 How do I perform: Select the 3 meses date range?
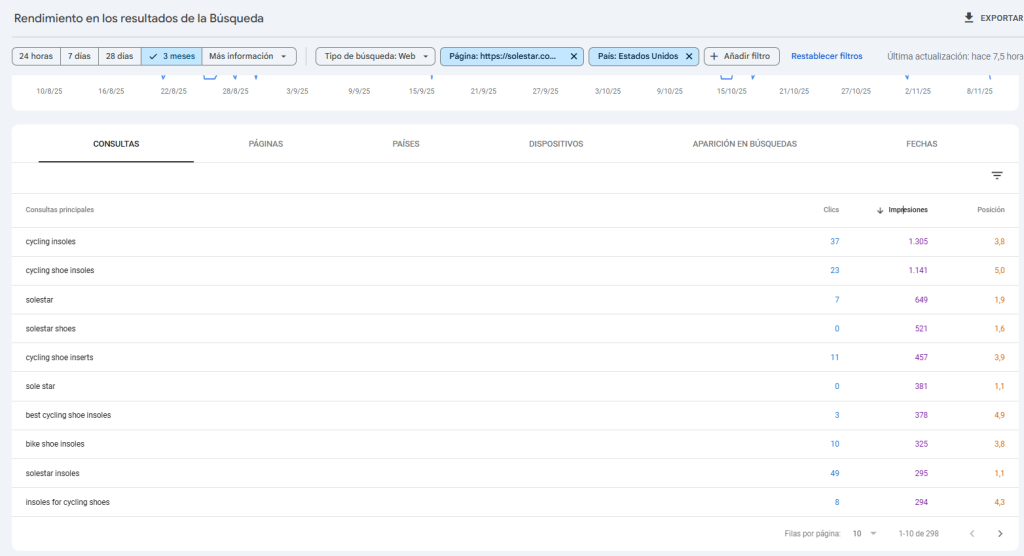172,57
